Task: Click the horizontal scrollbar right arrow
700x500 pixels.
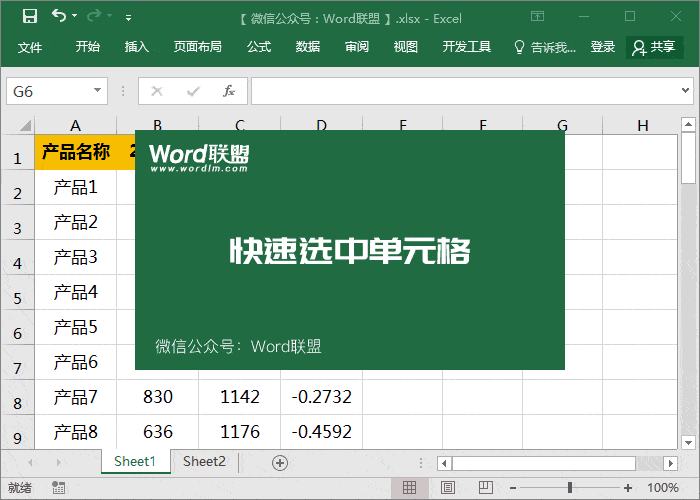Action: [x=670, y=463]
